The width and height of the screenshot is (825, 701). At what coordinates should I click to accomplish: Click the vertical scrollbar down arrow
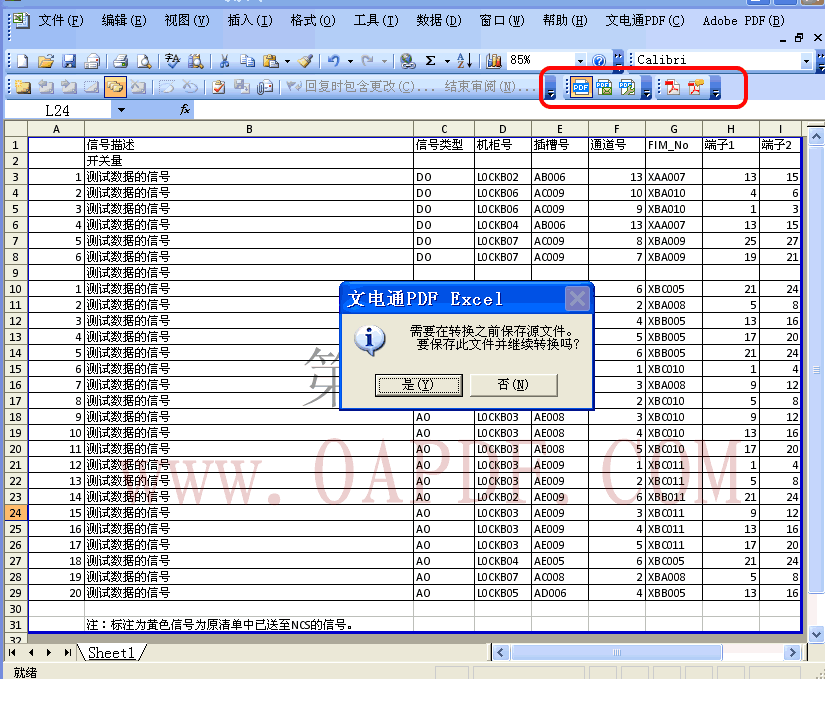pyautogui.click(x=816, y=634)
